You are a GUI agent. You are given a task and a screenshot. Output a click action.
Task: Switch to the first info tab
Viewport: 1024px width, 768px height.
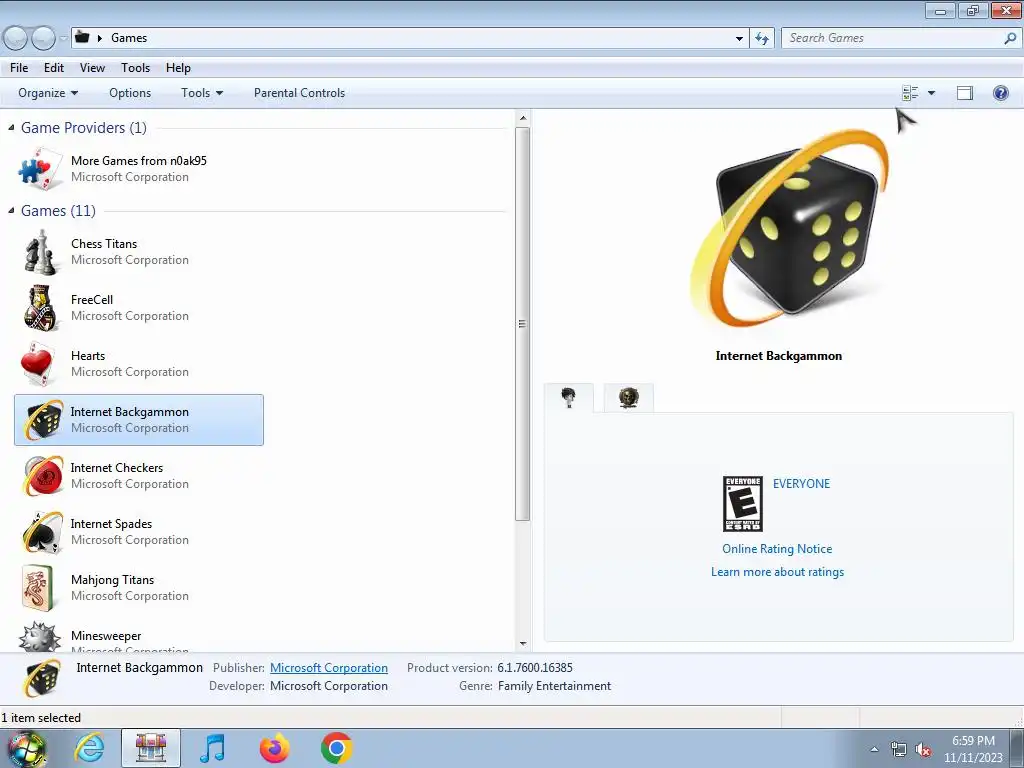[x=569, y=398]
